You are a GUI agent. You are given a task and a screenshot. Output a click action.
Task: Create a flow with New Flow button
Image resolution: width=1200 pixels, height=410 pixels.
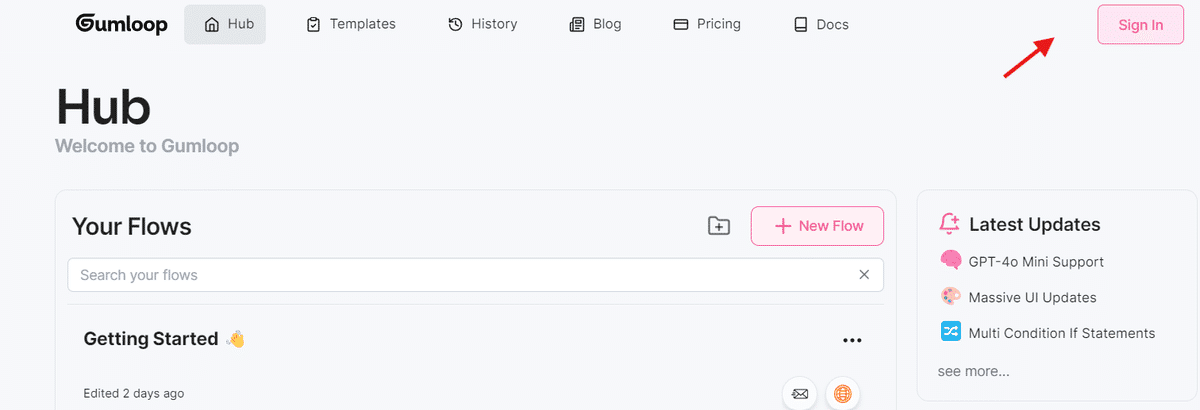click(x=817, y=226)
